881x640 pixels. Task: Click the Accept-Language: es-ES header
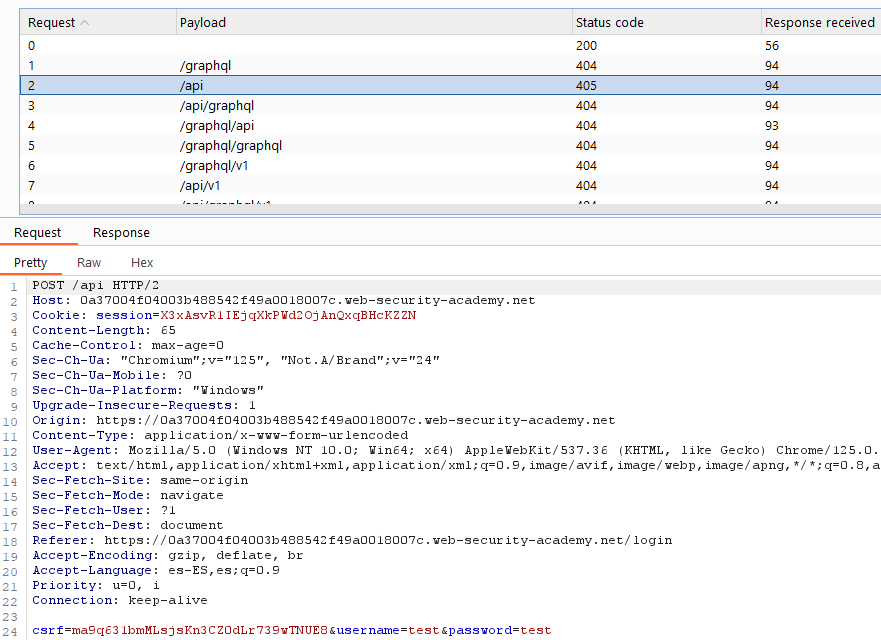pos(156,571)
